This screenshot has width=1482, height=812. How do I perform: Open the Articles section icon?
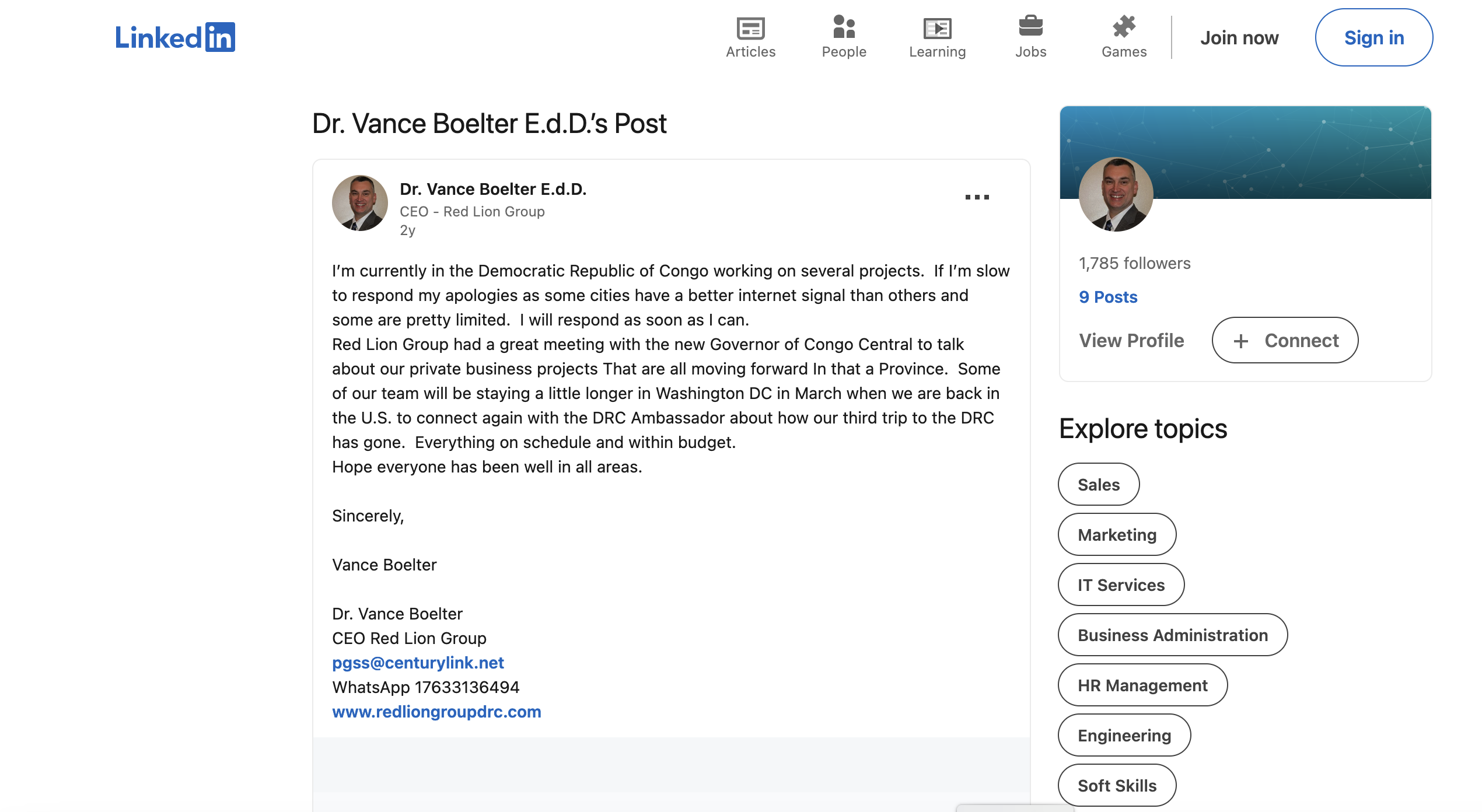(x=750, y=28)
